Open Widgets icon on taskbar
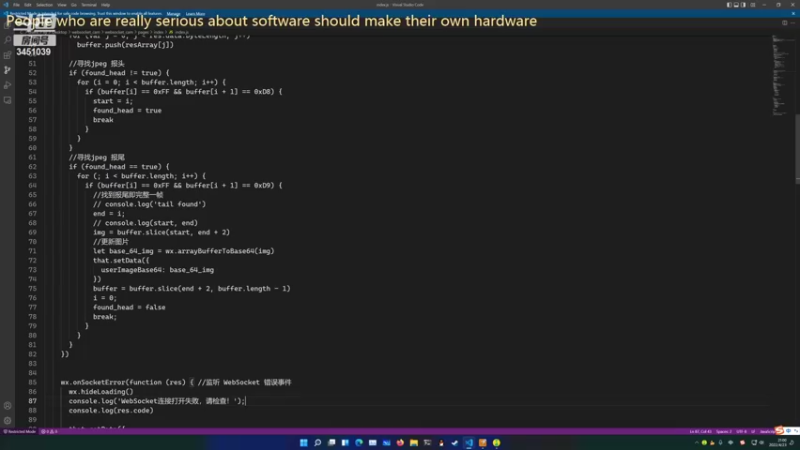Image resolution: width=800 pixels, height=450 pixels. pyautogui.click(x=345, y=442)
